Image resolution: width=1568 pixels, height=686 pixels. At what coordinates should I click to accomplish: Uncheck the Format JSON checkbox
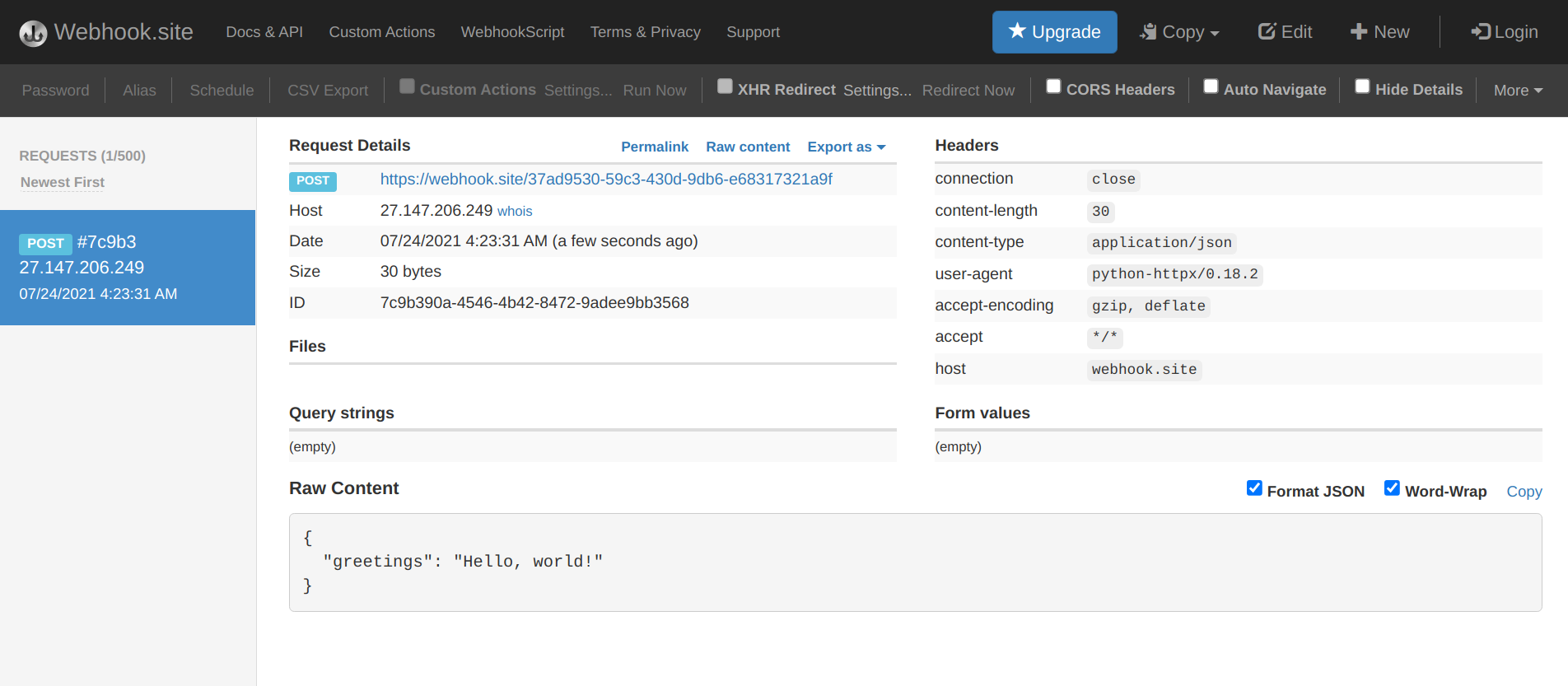[x=1254, y=488]
